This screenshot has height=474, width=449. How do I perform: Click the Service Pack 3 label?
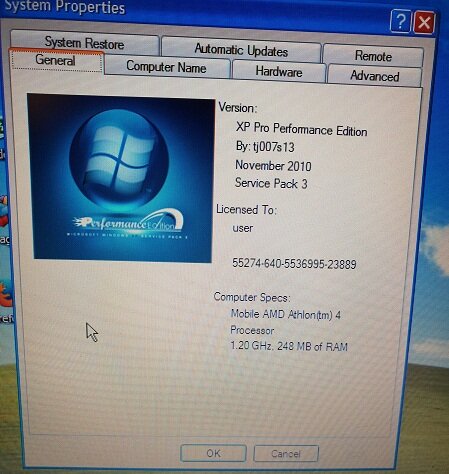coord(271,183)
